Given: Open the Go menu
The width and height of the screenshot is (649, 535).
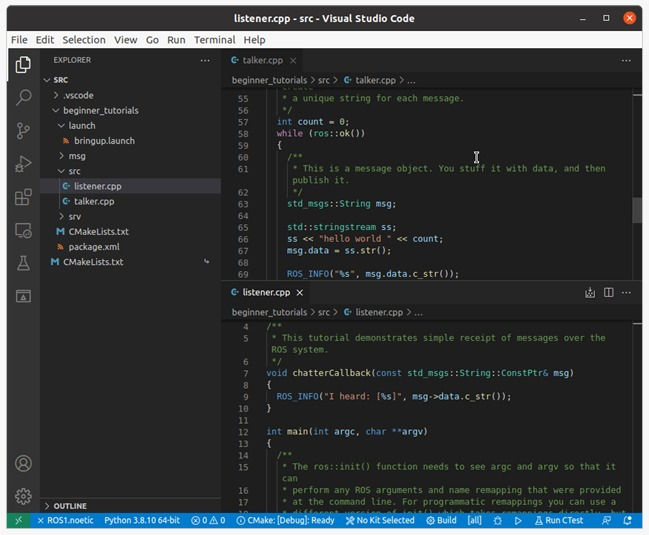Looking at the screenshot, I should [152, 40].
